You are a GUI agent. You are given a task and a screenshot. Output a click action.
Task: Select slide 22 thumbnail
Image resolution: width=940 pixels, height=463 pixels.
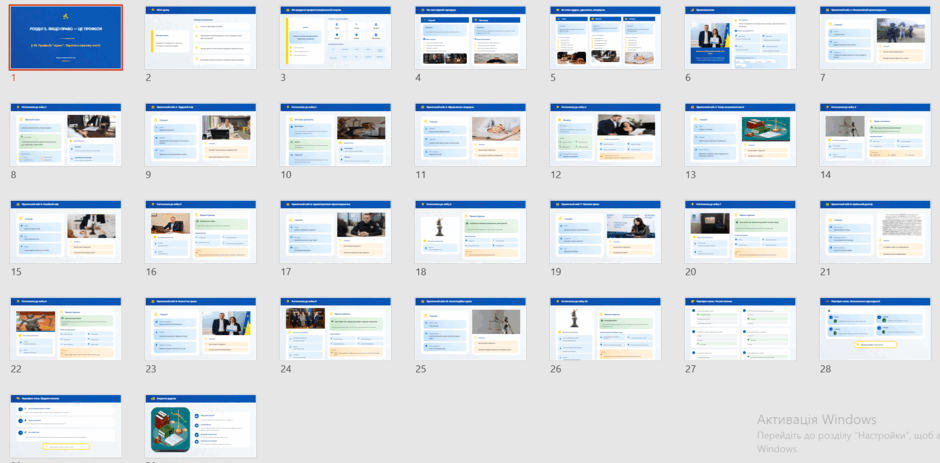tap(66, 329)
